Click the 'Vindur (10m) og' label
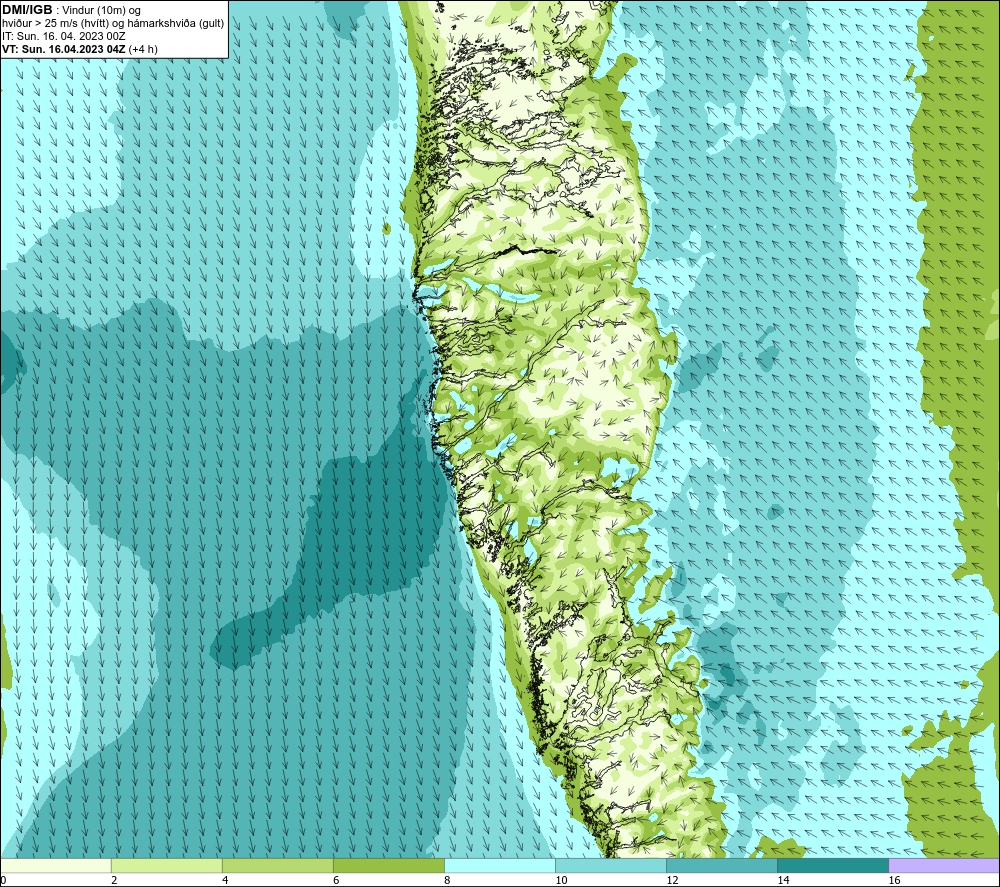Viewport: 1000px width, 887px height. pos(102,11)
